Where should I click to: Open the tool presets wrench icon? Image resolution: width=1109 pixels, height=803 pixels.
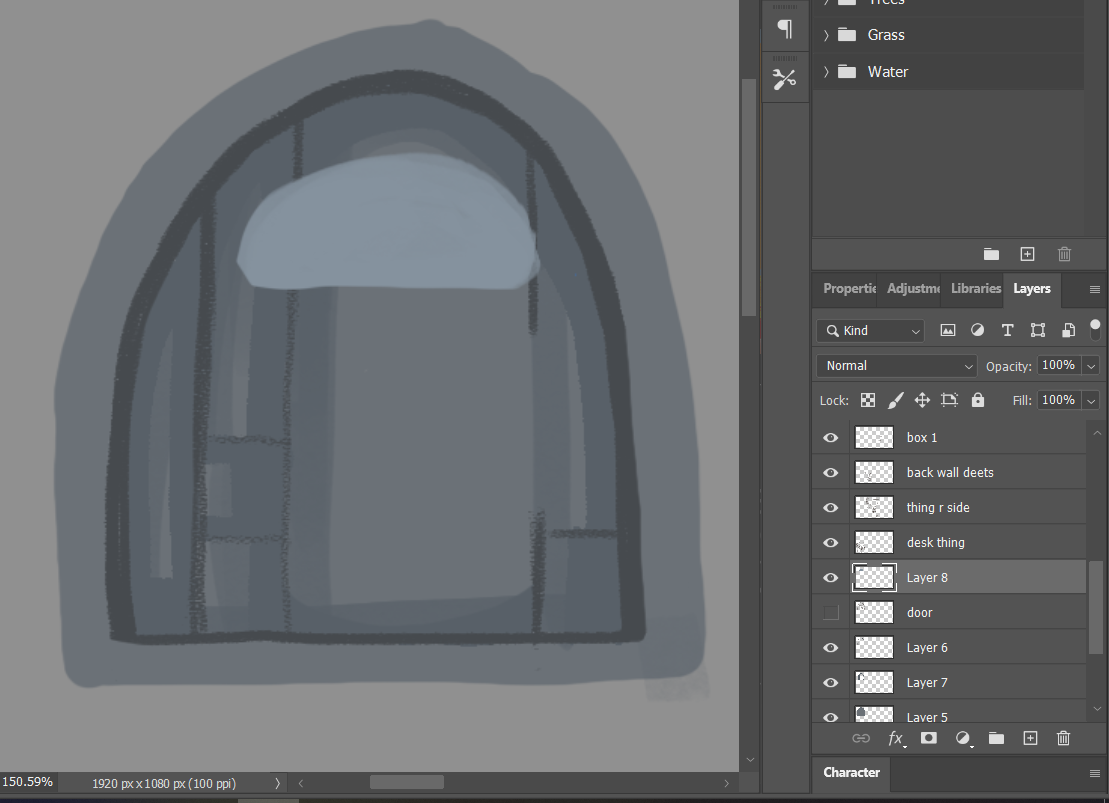coord(785,79)
